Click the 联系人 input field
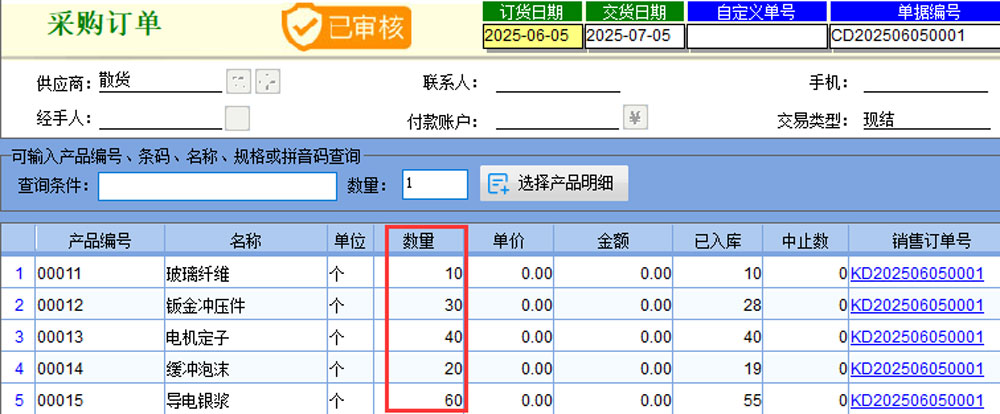This screenshot has height=414, width=1000. click(557, 82)
